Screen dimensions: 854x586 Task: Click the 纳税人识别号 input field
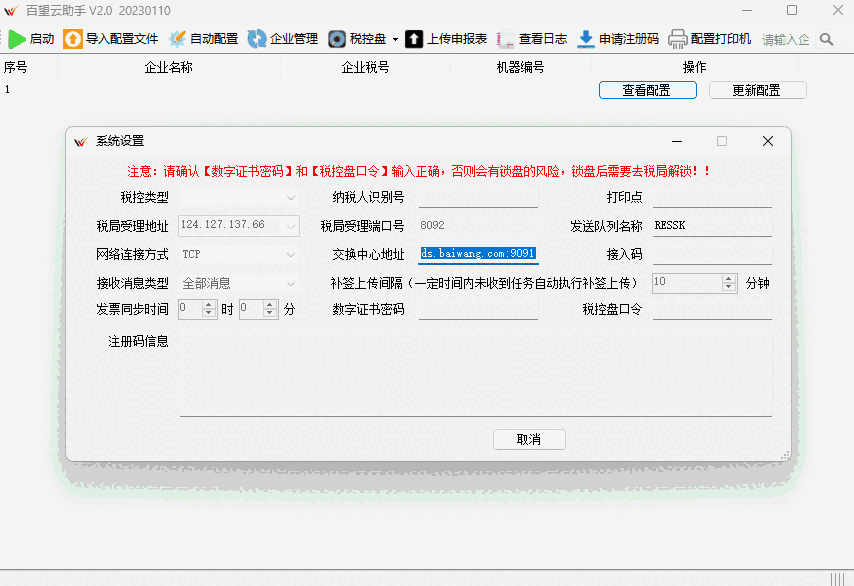478,197
